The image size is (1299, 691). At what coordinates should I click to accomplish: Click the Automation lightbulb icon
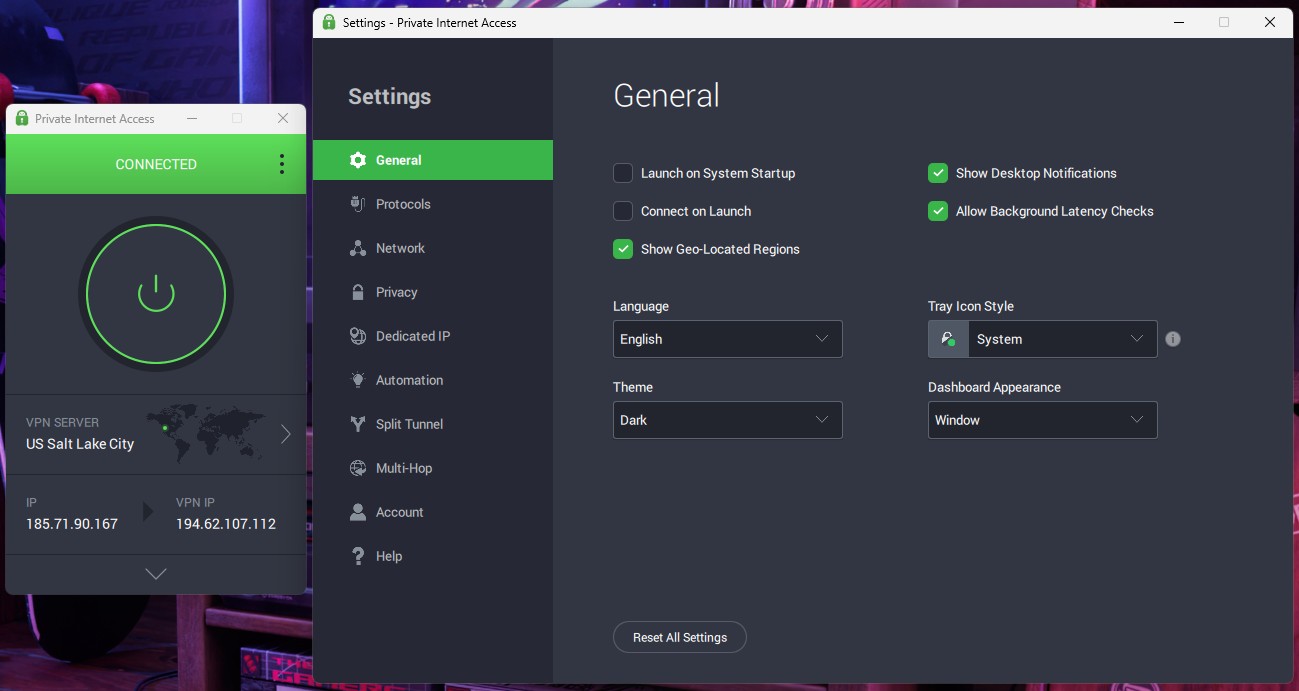(357, 380)
